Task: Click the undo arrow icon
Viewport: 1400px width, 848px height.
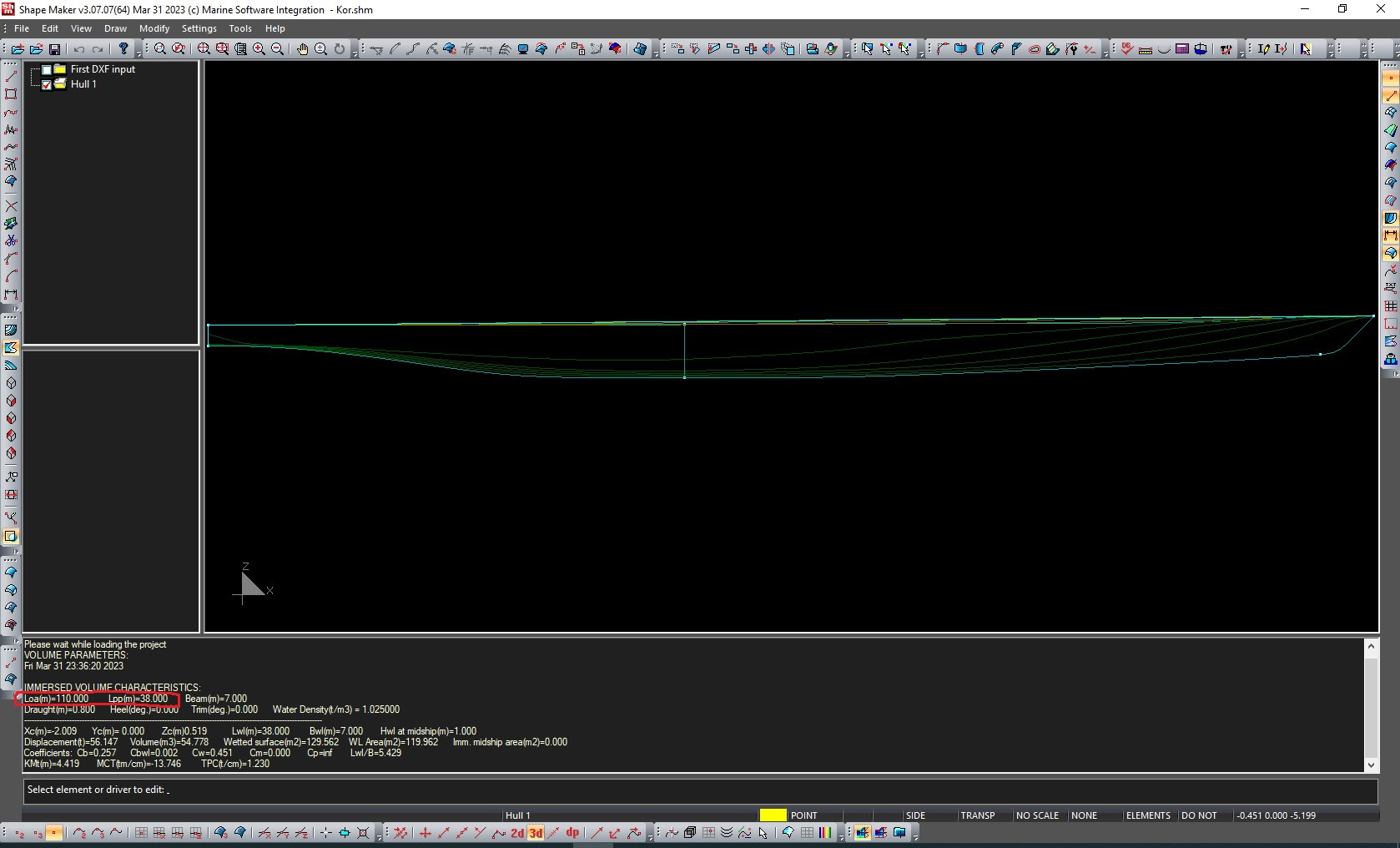Action: pos(78,49)
